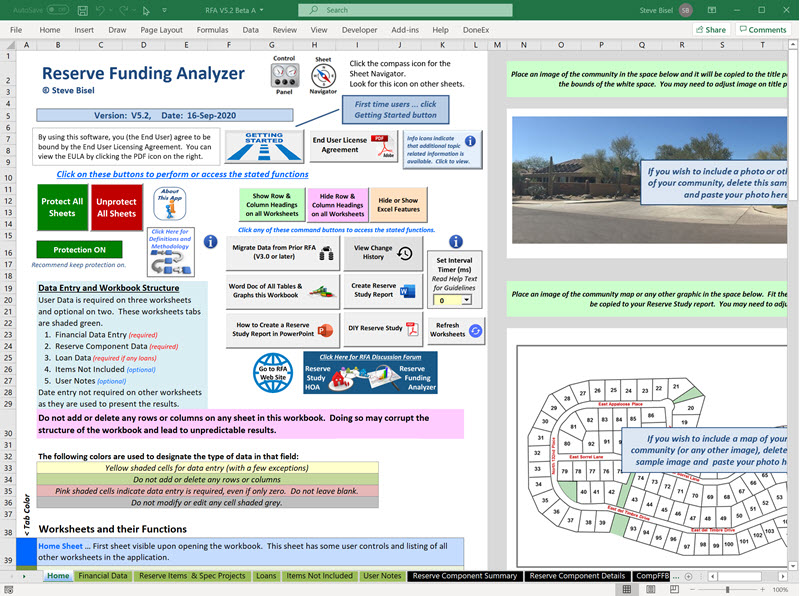Click the Getting Started button

263,145
